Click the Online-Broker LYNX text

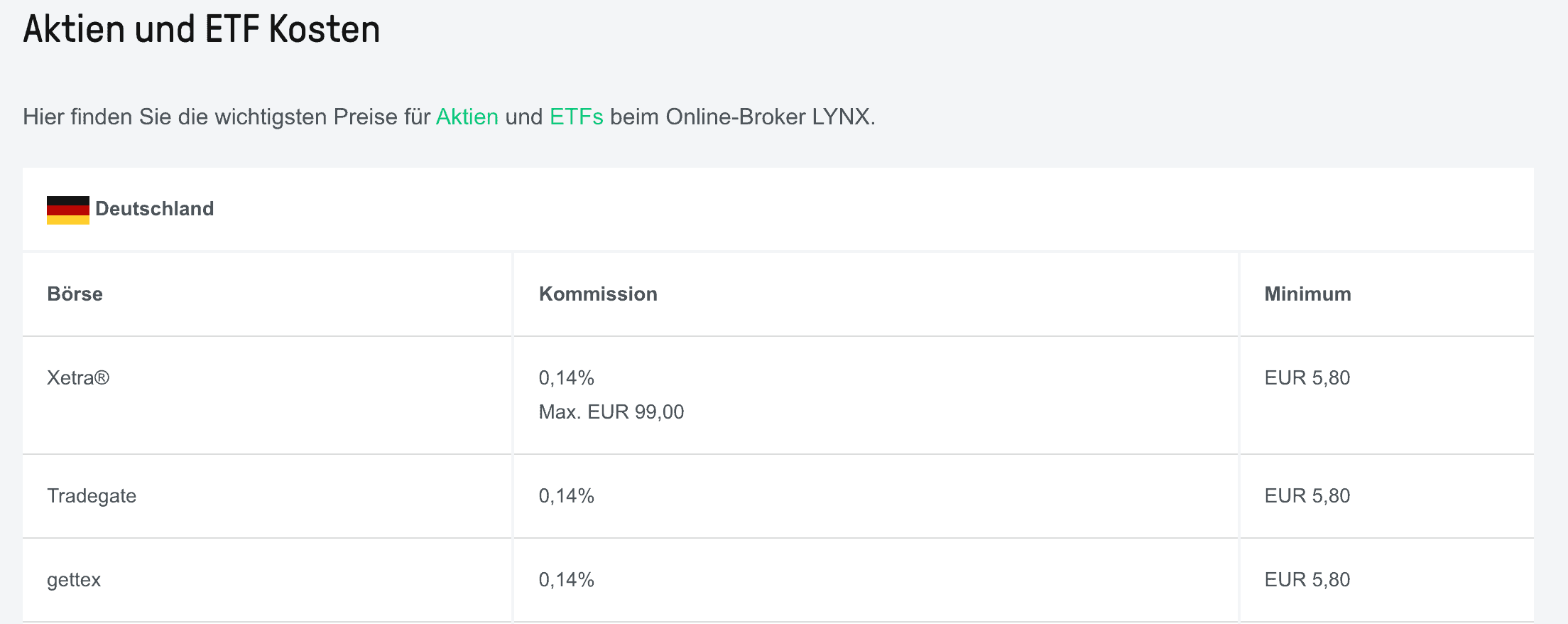pos(767,117)
